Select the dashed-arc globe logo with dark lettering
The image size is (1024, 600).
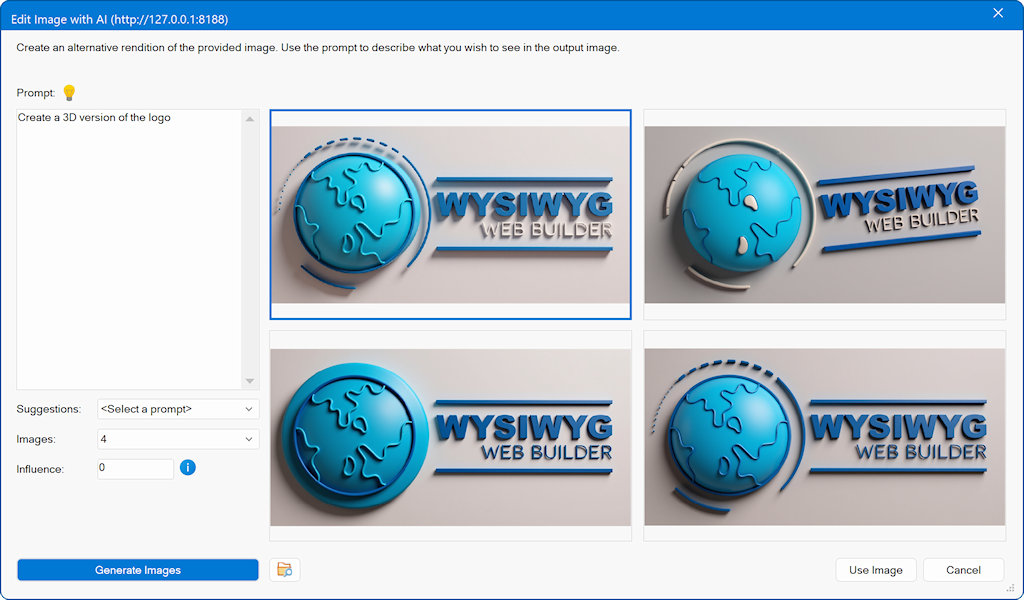point(824,436)
